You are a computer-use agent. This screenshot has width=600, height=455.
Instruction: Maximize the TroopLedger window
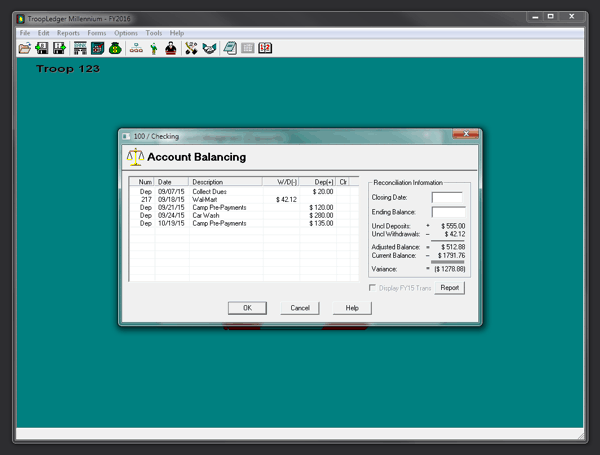[550, 16]
